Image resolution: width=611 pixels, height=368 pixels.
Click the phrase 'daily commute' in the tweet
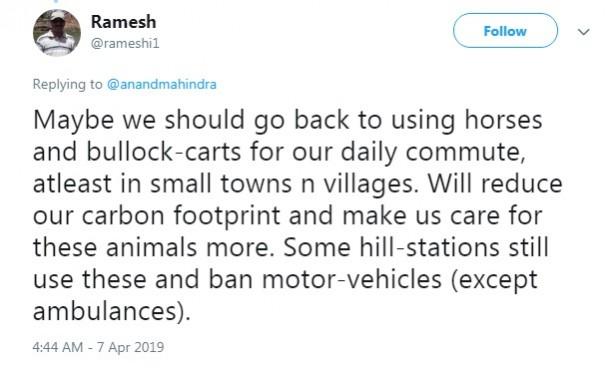click(433, 152)
